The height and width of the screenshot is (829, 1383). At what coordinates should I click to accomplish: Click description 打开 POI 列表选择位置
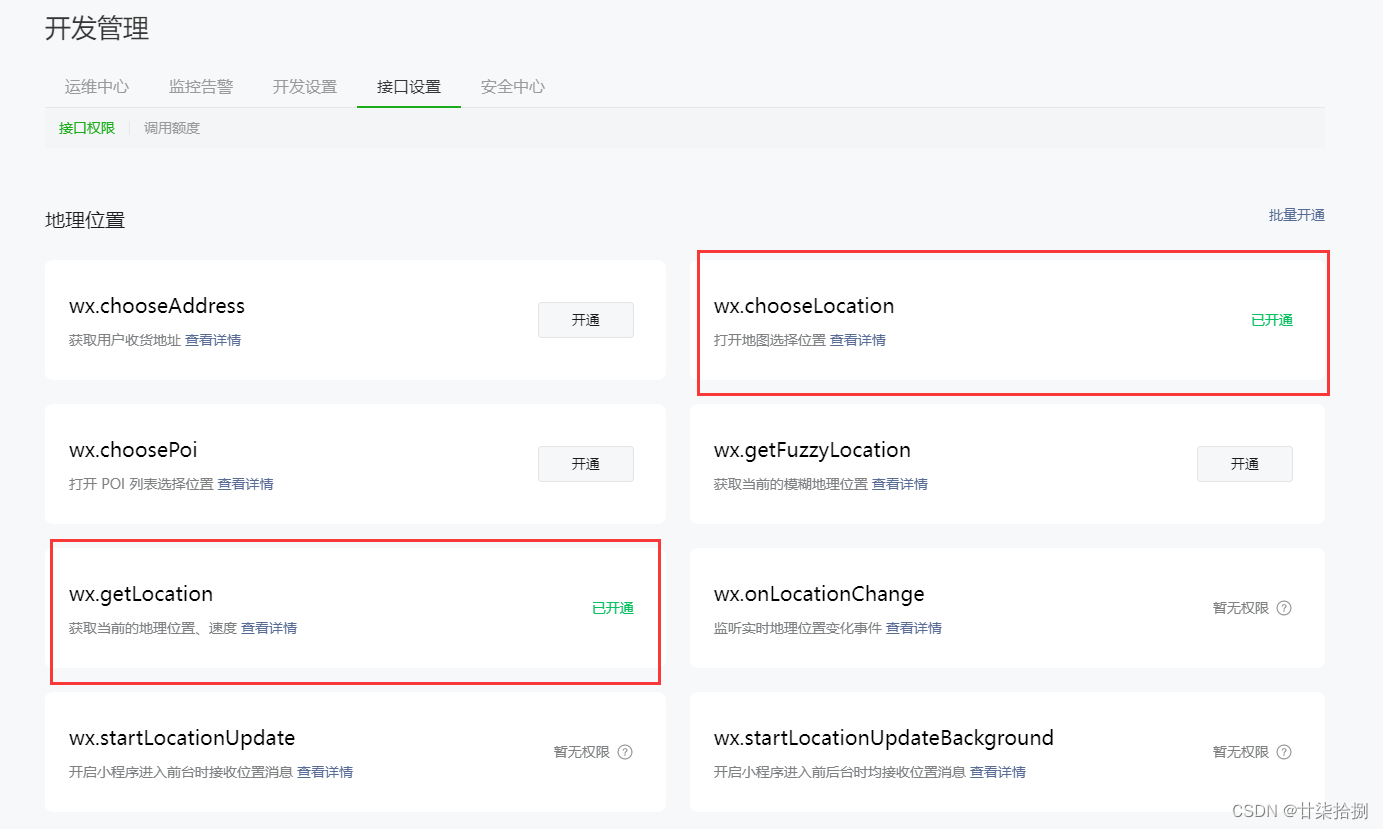(x=141, y=484)
